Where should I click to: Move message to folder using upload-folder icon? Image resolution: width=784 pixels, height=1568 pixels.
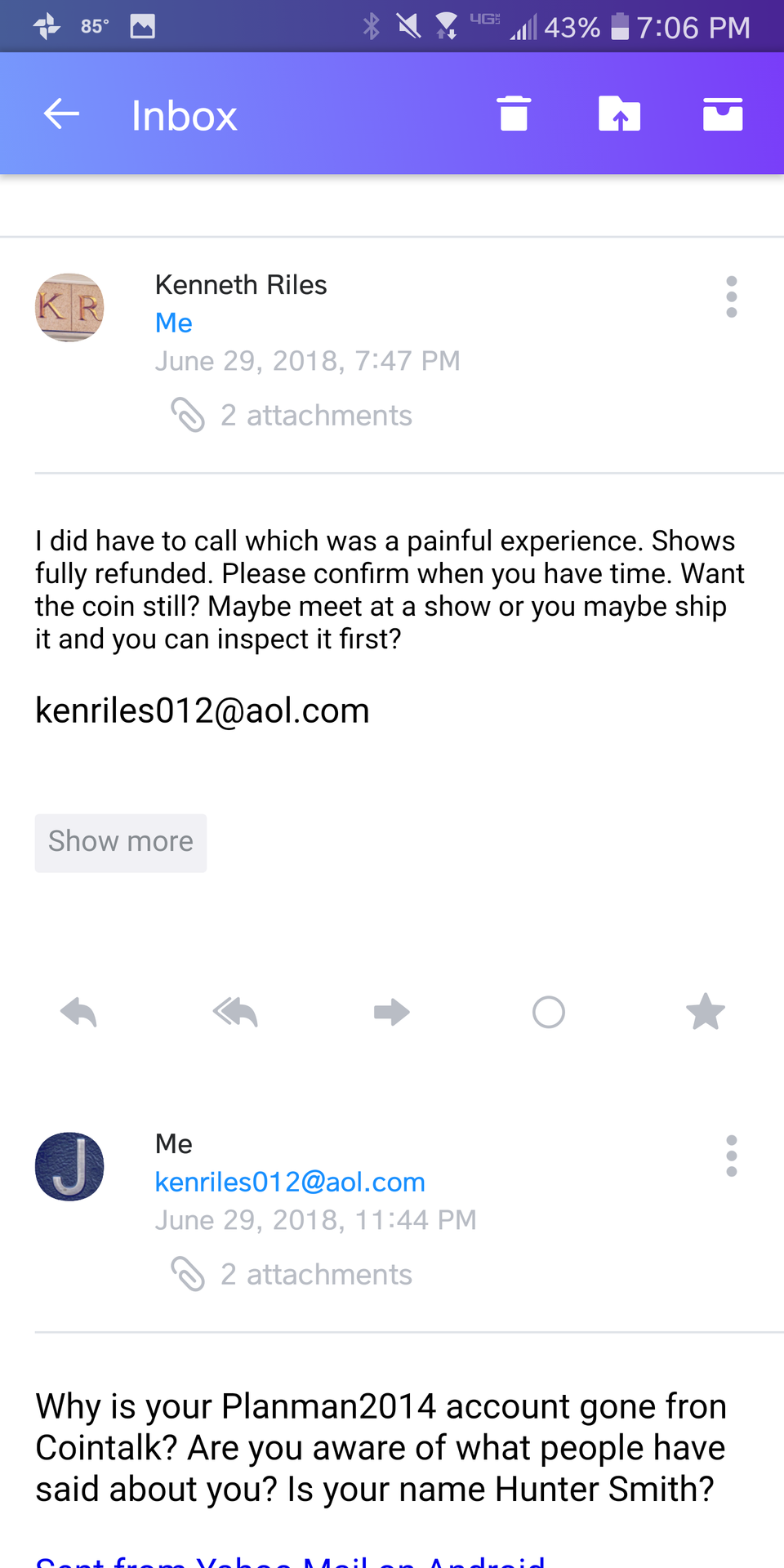coord(619,114)
